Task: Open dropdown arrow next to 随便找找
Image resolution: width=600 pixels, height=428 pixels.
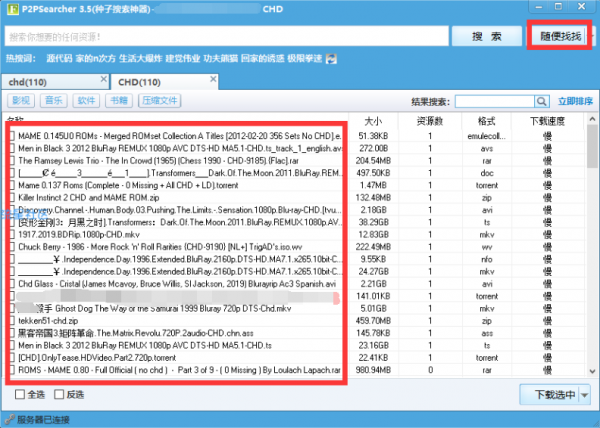Action: tap(592, 36)
